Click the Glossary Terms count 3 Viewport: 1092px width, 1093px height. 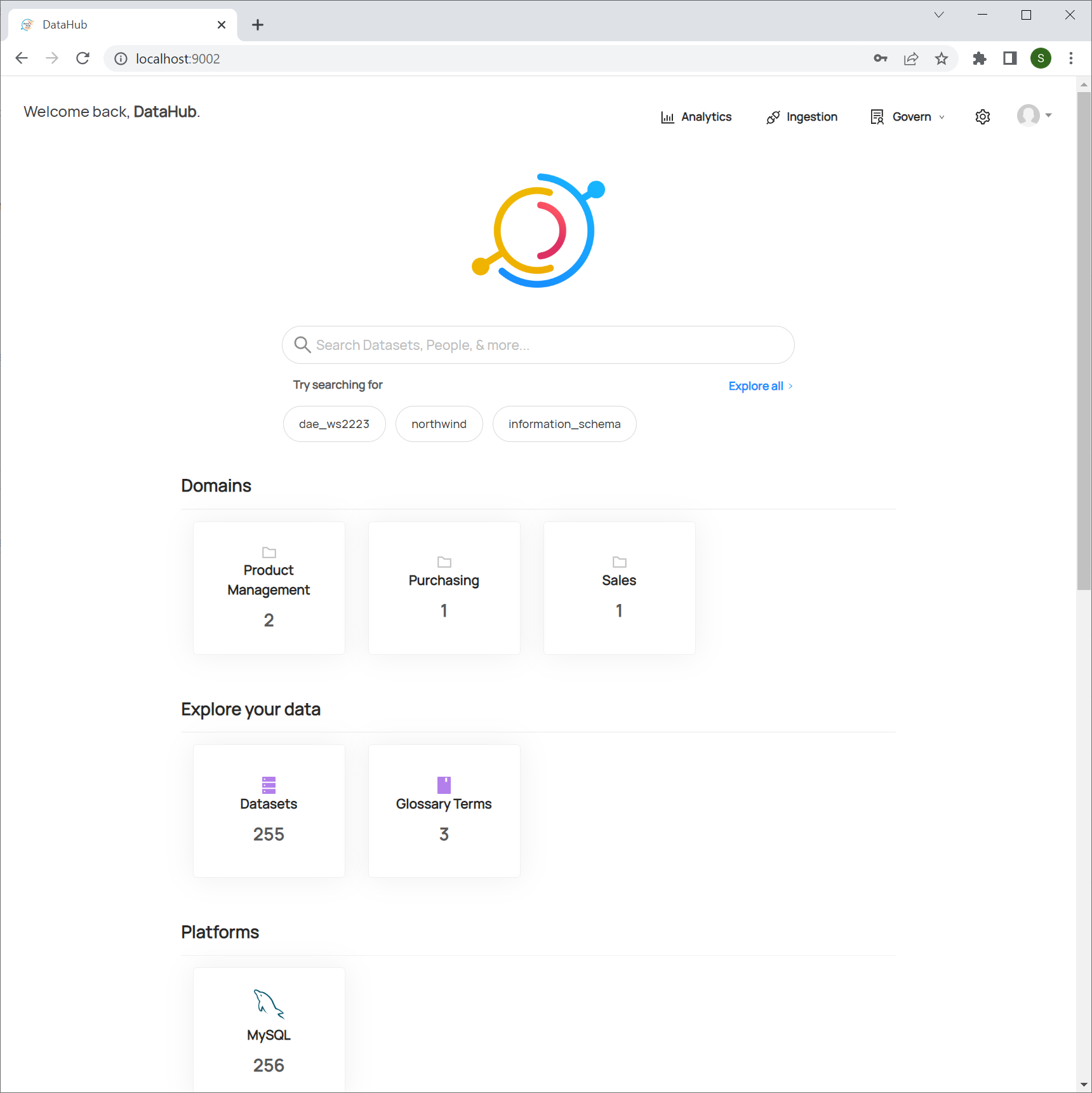444,834
